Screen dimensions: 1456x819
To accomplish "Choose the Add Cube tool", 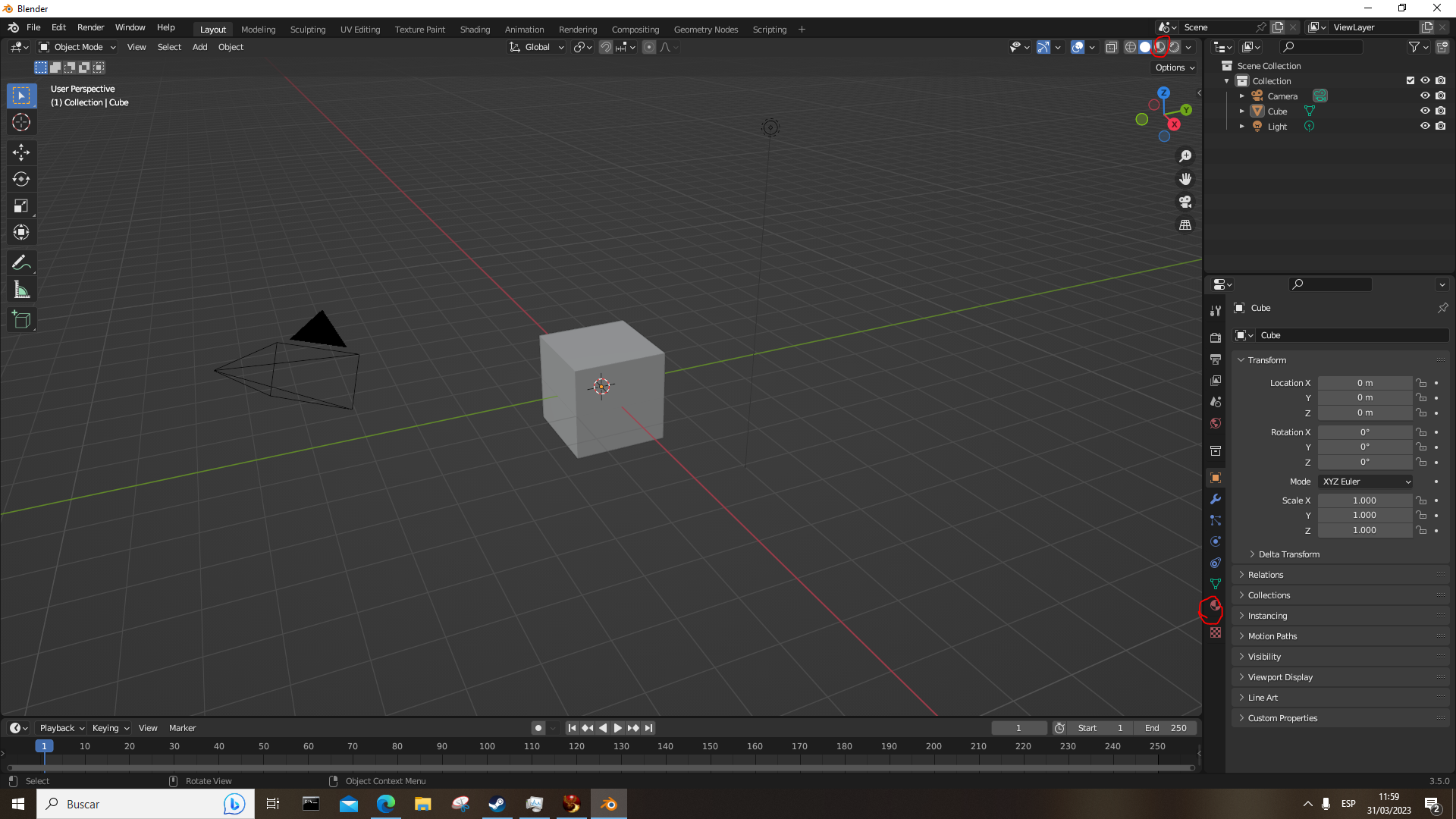I will (x=21, y=320).
